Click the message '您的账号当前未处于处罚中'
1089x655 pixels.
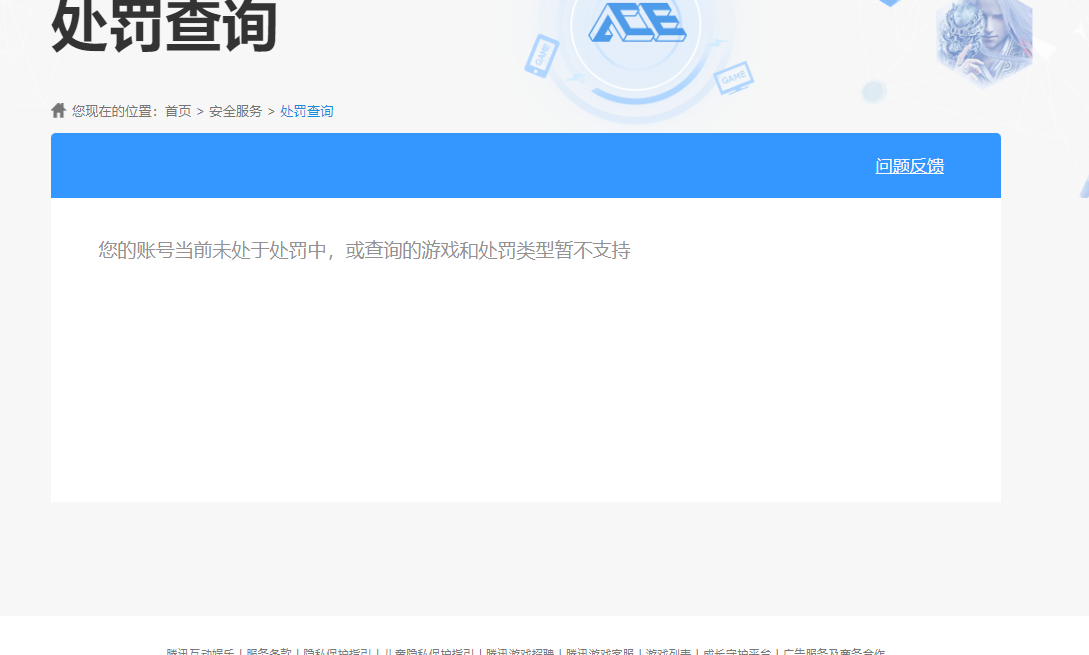point(212,250)
